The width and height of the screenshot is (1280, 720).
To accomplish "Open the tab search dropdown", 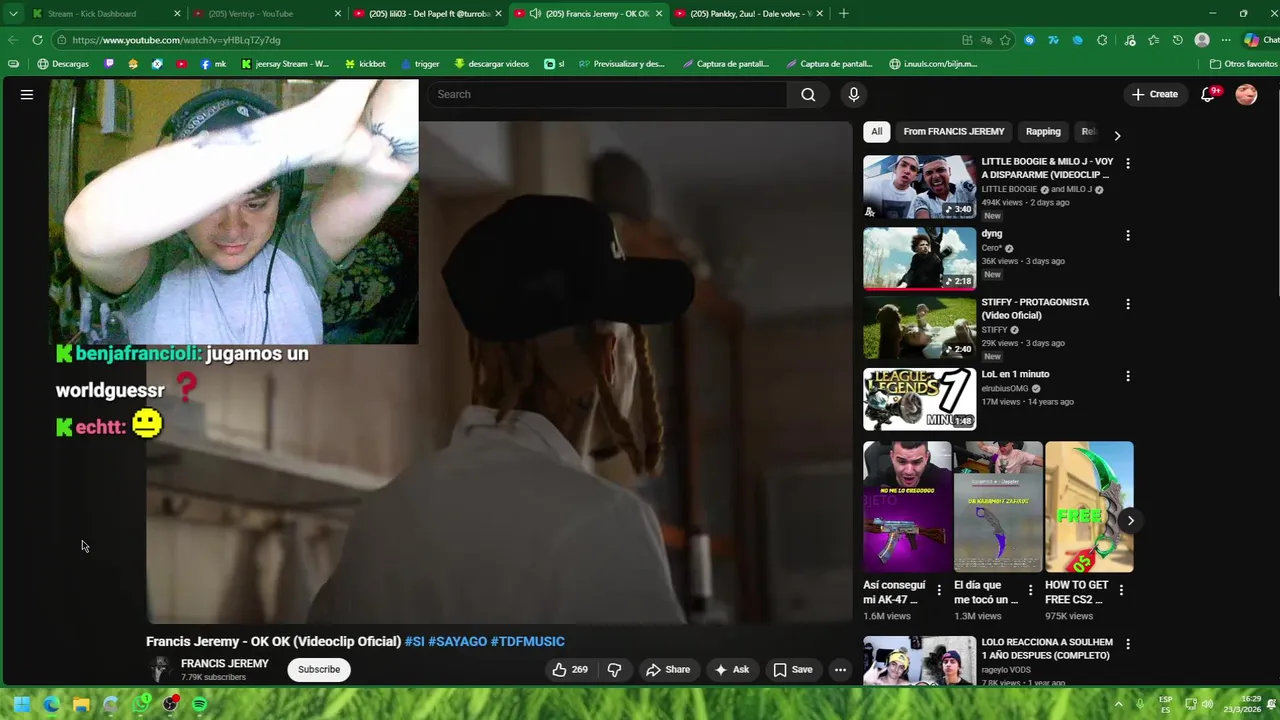I will [x=13, y=14].
